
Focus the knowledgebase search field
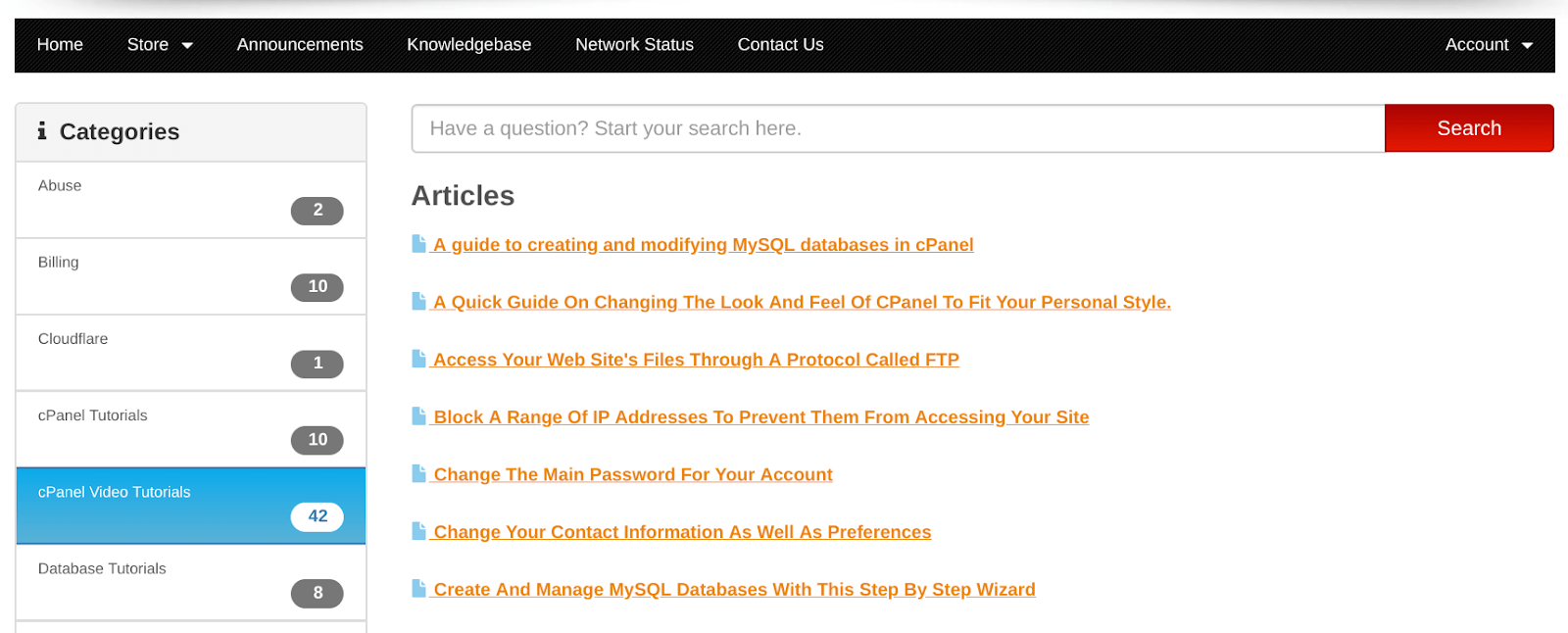[x=898, y=128]
